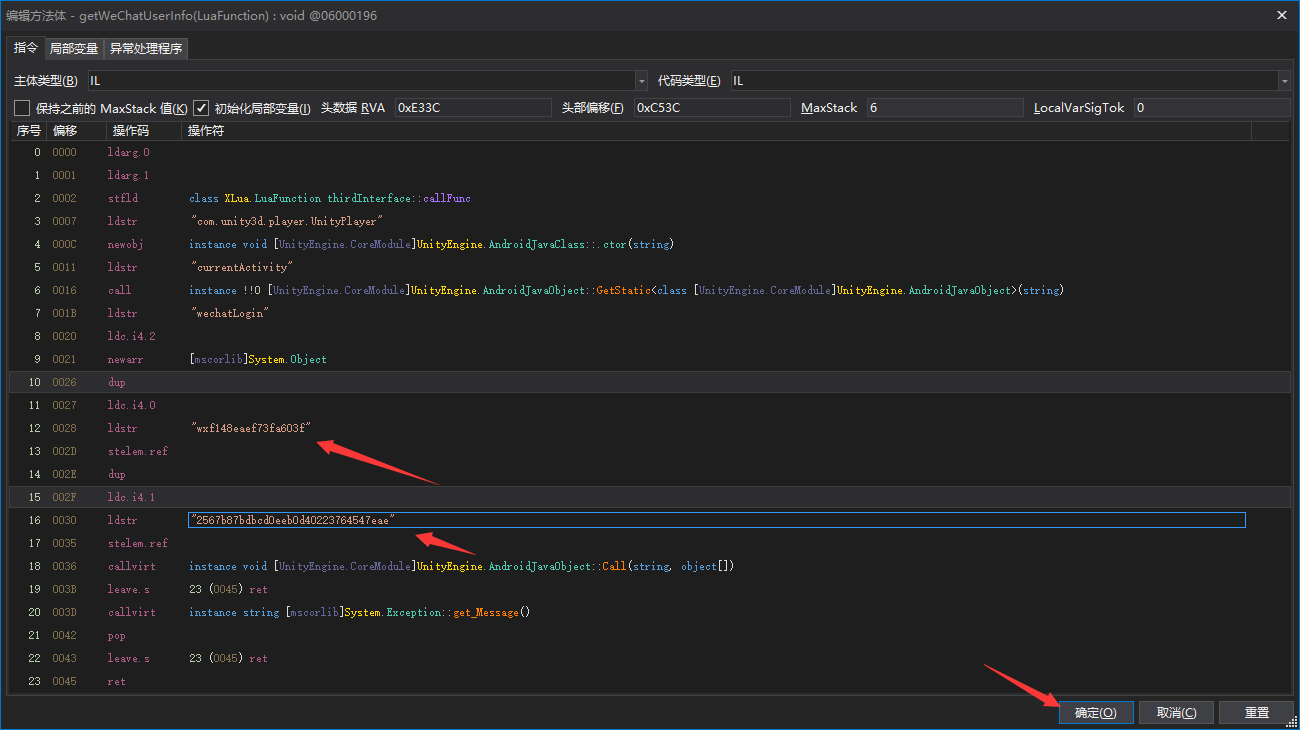Open the 异常处理程序 tab
The width and height of the screenshot is (1300, 730).
[146, 49]
